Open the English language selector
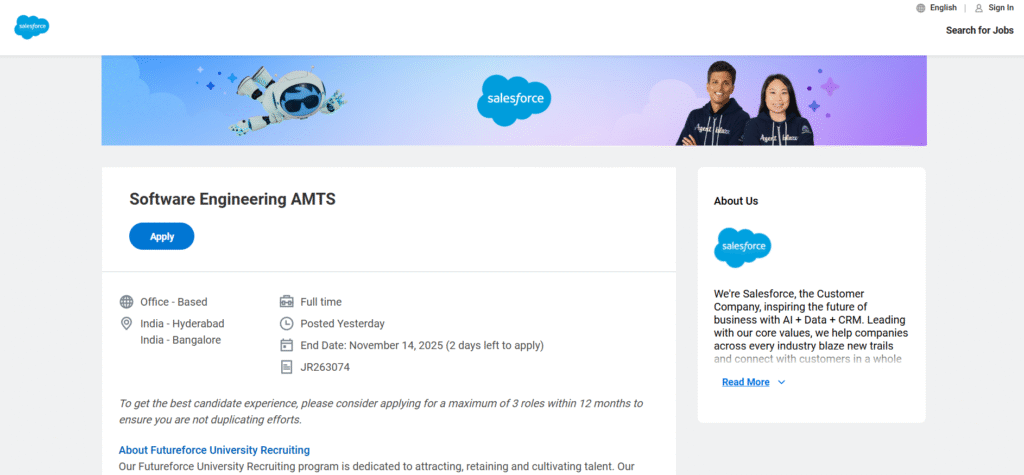 (x=942, y=8)
